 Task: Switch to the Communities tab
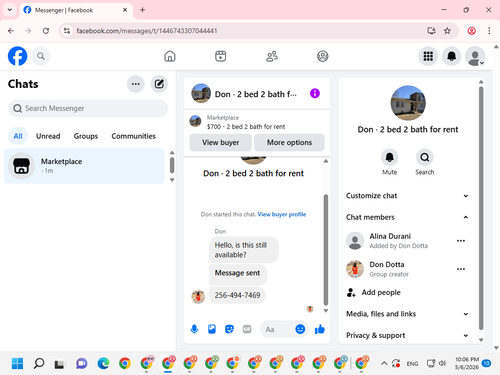click(x=133, y=136)
